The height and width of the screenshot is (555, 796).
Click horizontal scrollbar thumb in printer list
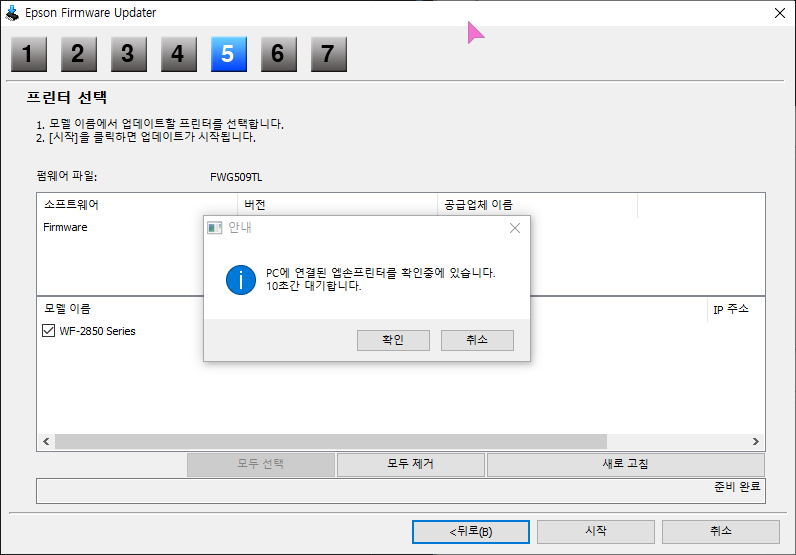click(330, 441)
